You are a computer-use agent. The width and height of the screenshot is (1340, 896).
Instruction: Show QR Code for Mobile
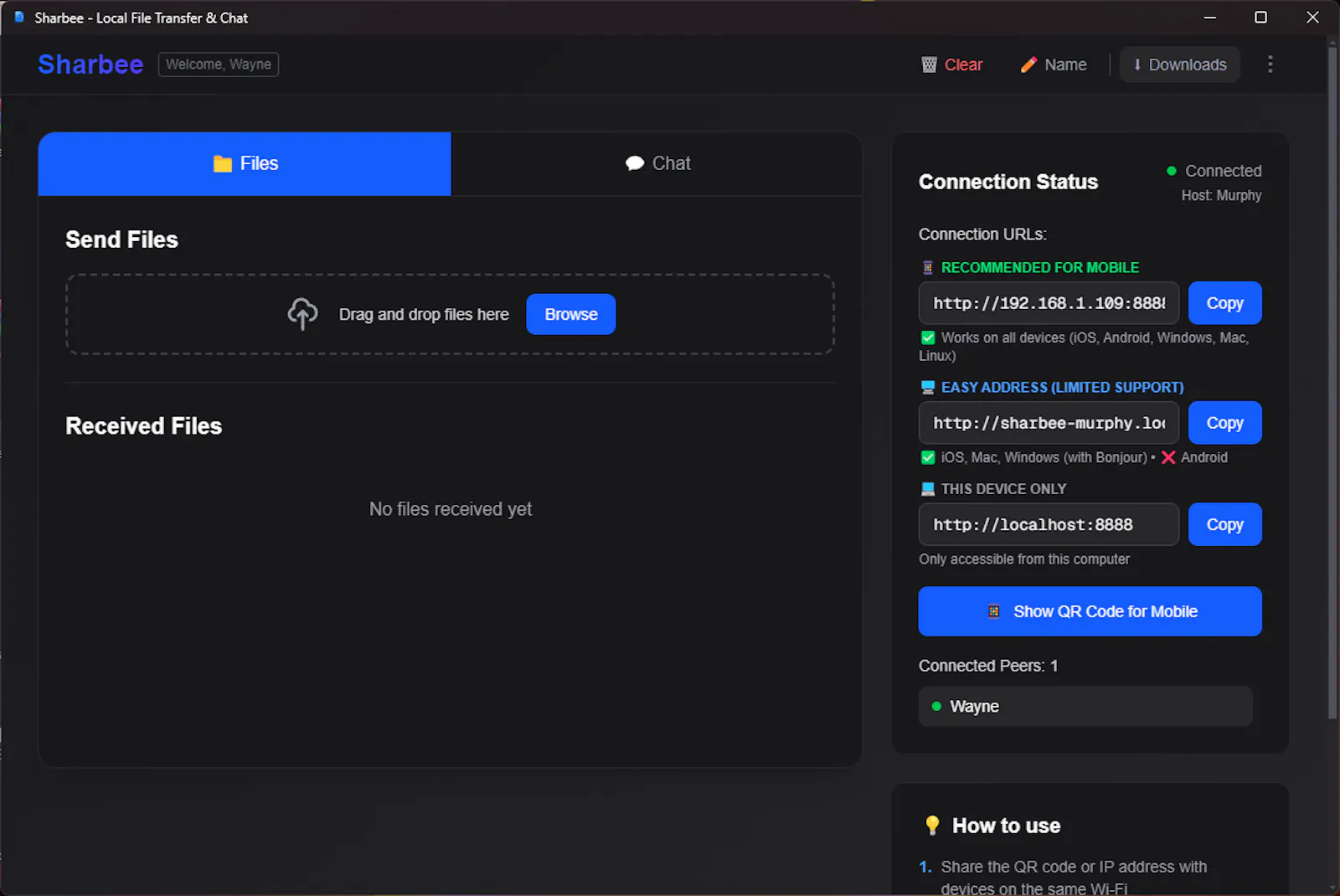(x=1090, y=611)
